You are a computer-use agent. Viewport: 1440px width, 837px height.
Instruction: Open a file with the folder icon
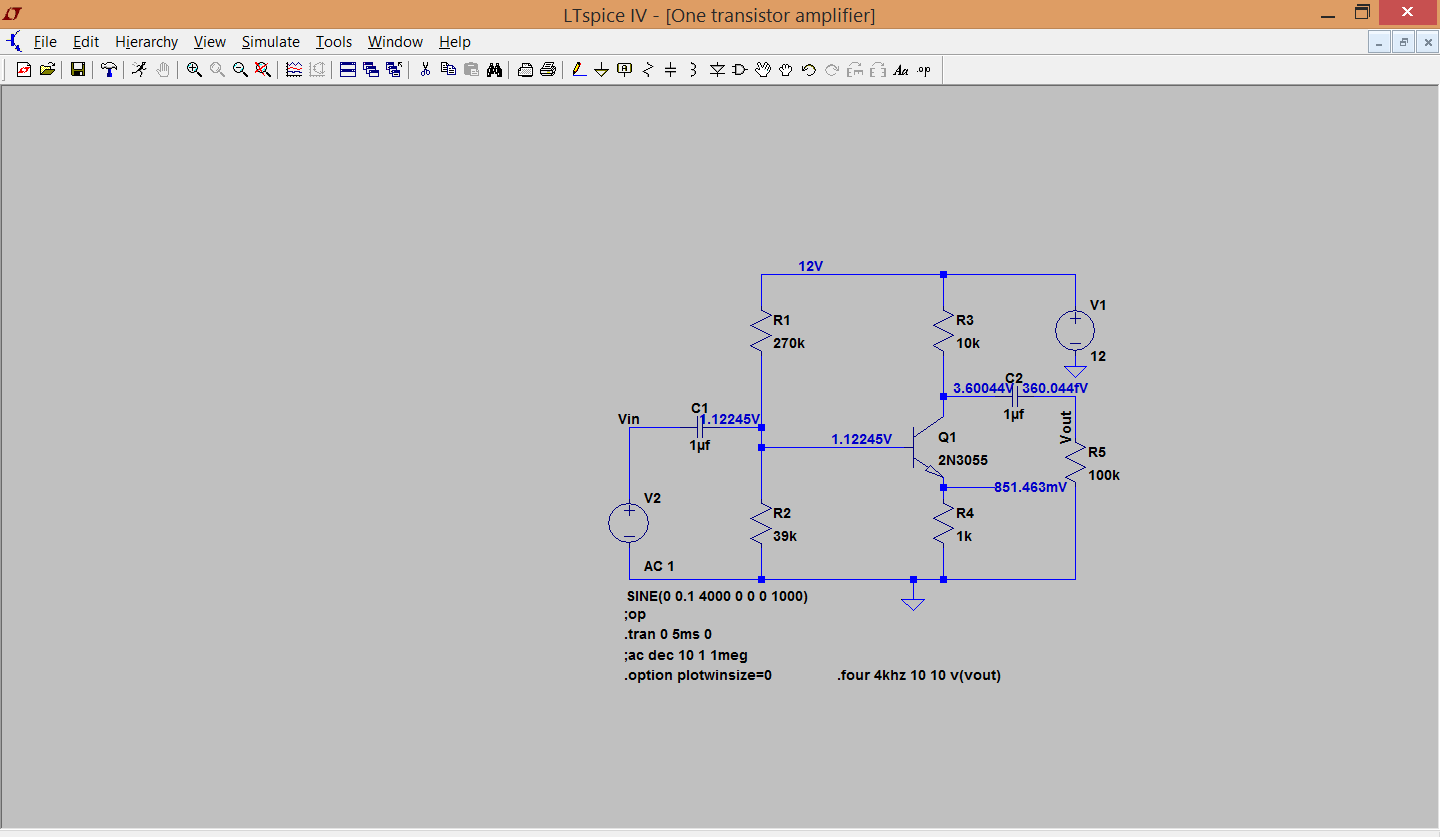[47, 69]
